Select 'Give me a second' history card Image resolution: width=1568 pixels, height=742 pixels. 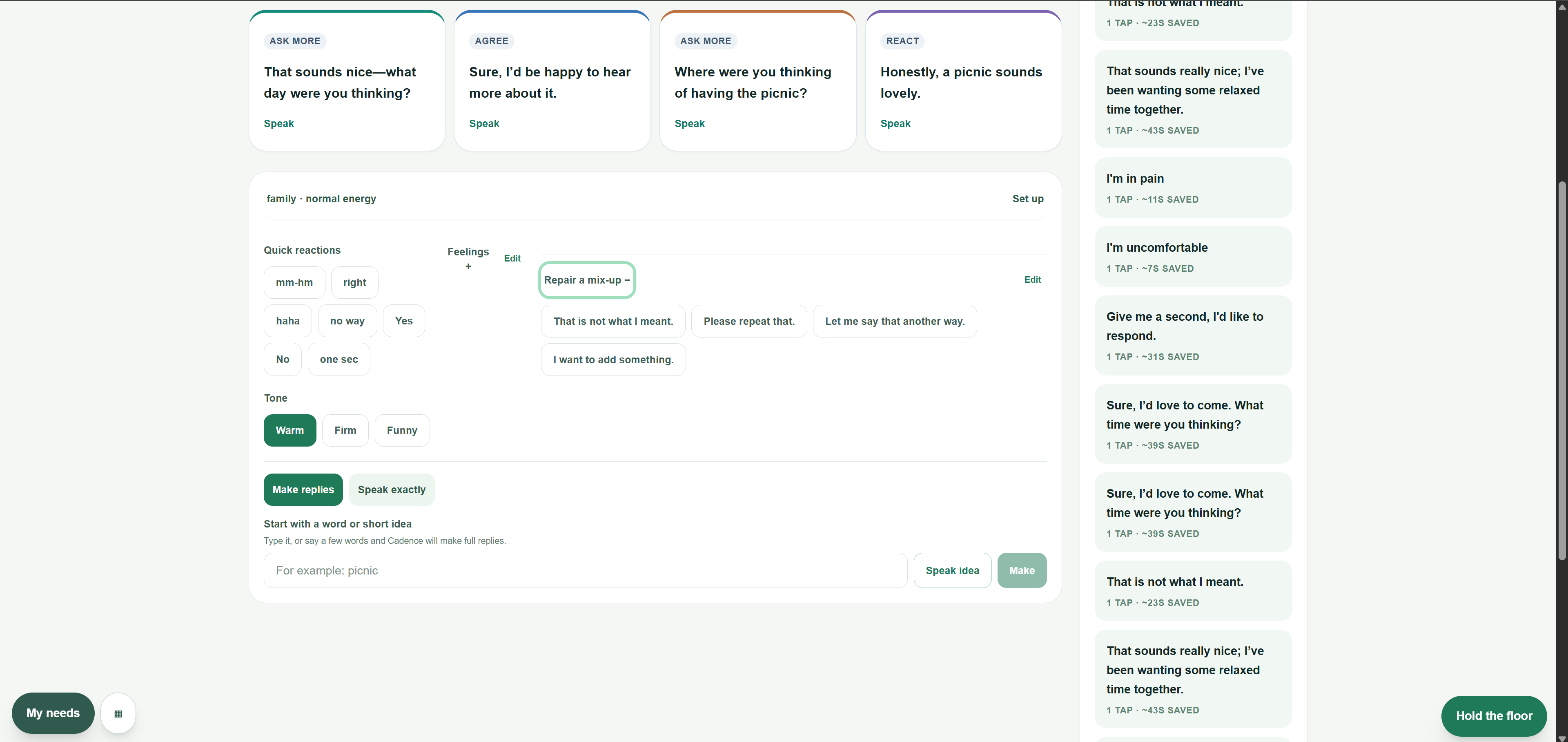[x=1192, y=335]
